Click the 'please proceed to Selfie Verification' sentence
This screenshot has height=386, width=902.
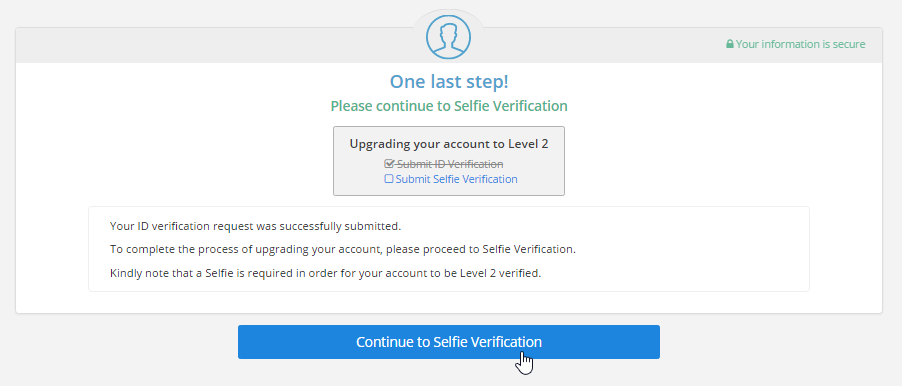click(343, 250)
